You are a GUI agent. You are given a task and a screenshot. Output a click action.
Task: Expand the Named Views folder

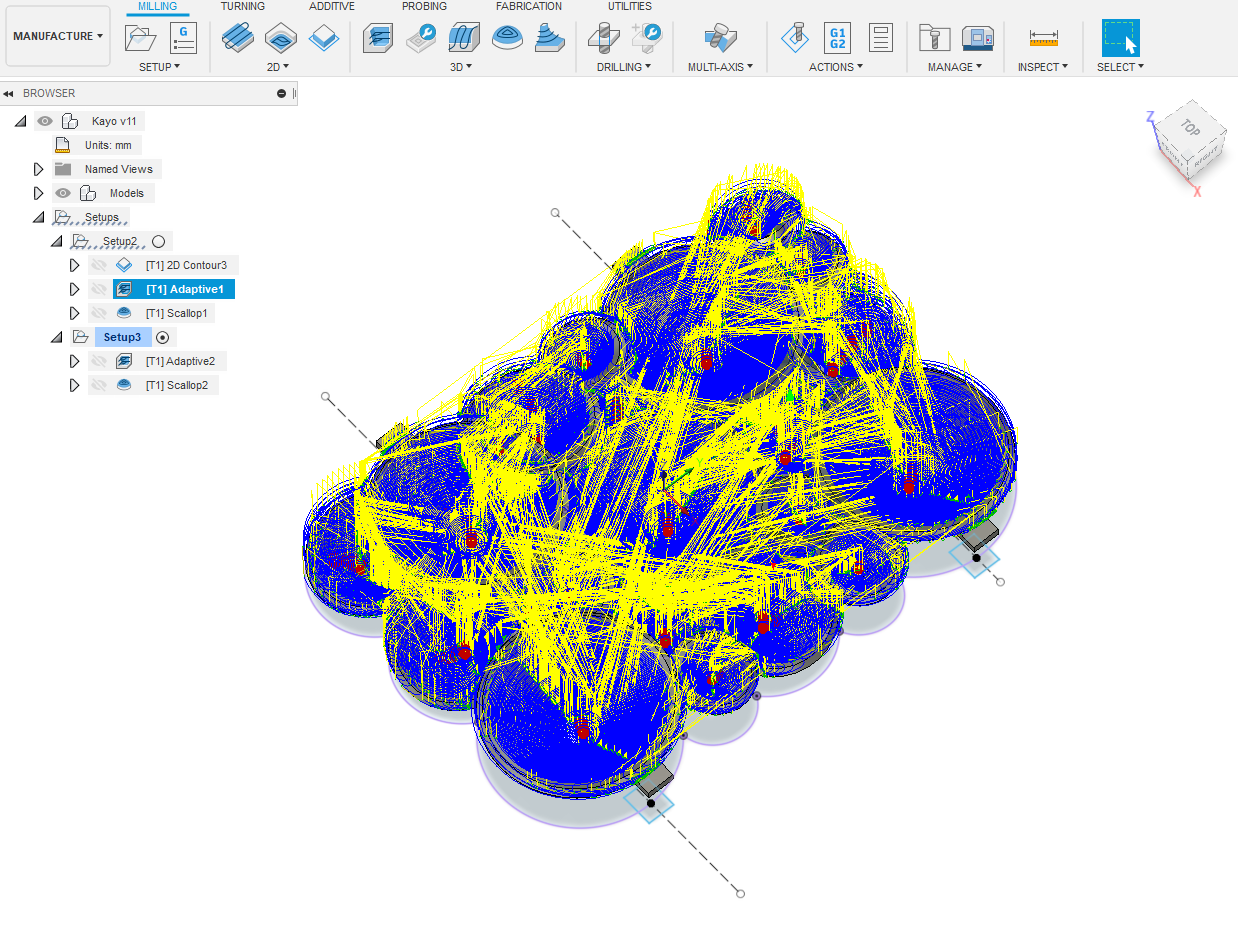point(39,169)
